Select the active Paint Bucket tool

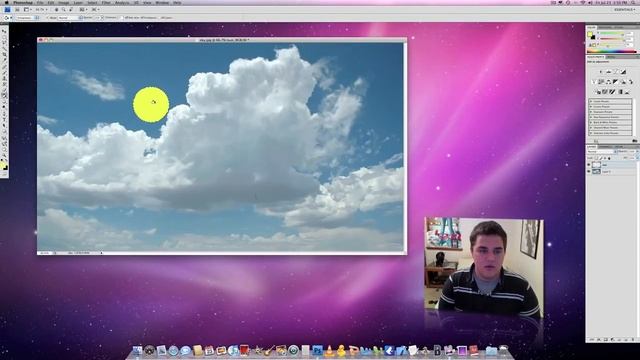[4, 96]
